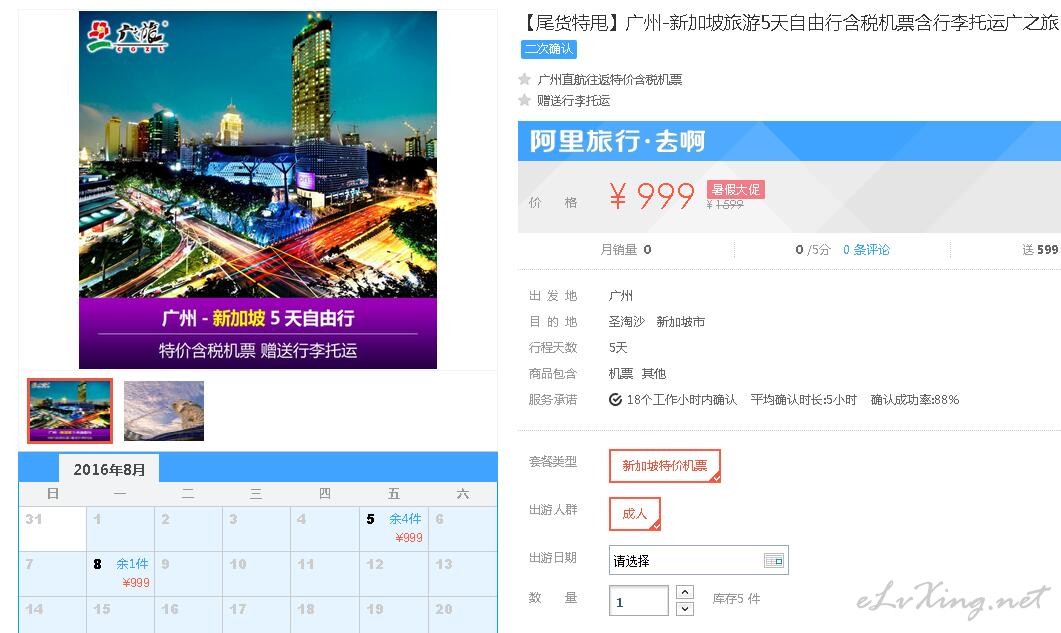Click the product title starting 【尾货特甩】
Image resolution: width=1061 pixels, height=633 pixels.
coord(789,23)
